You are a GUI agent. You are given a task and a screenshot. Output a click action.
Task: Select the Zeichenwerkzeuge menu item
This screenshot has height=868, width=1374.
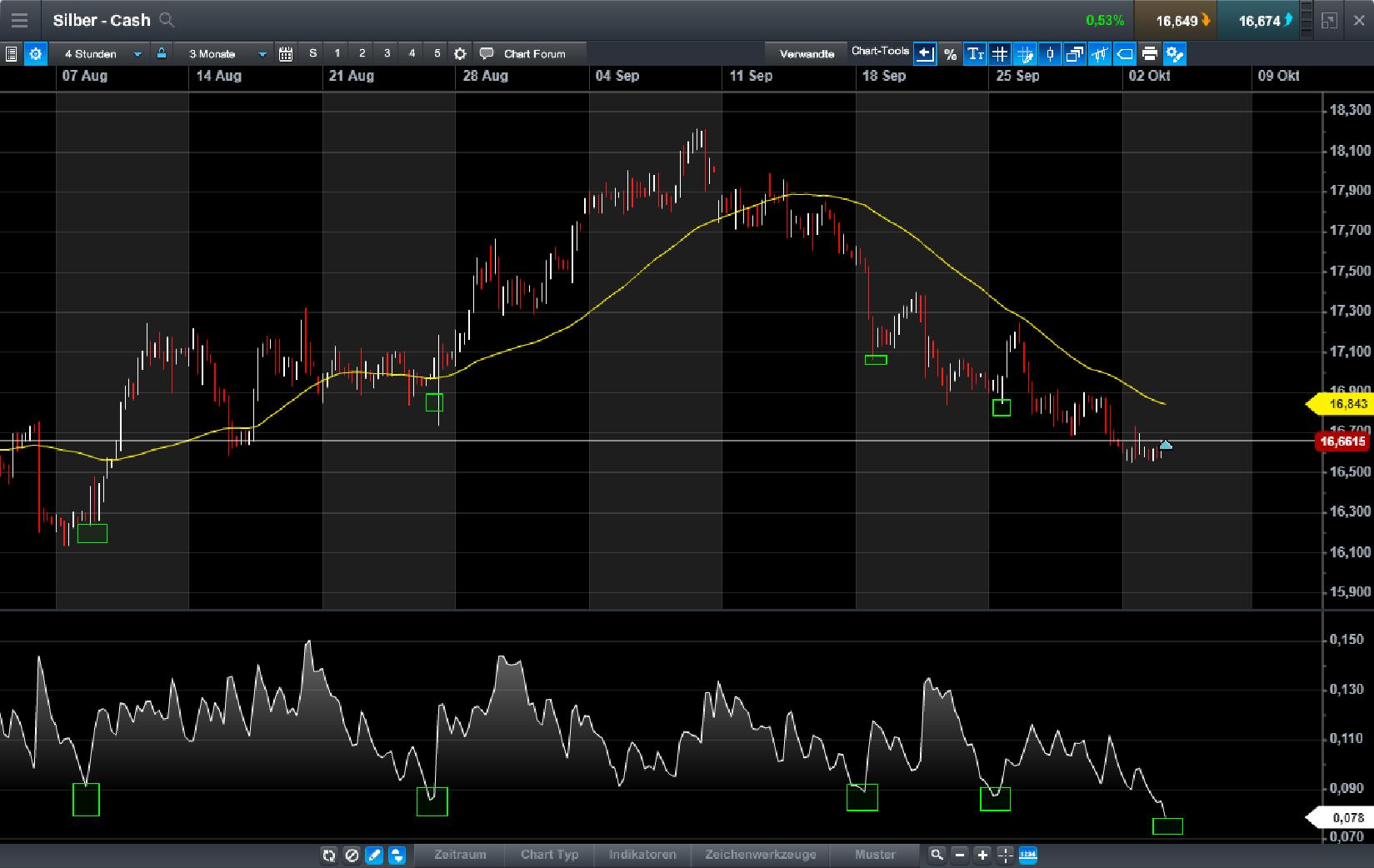(x=761, y=856)
